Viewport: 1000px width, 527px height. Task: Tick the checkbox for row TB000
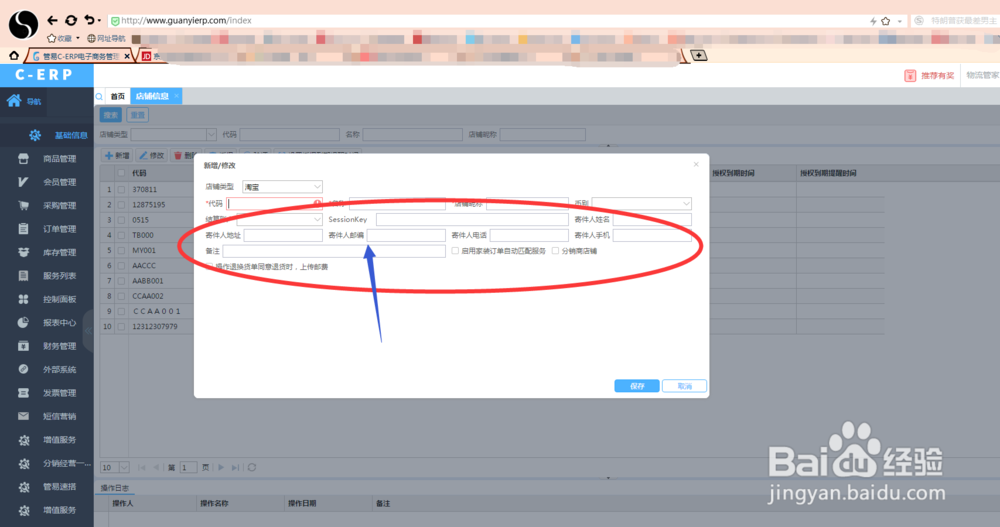tap(121, 235)
